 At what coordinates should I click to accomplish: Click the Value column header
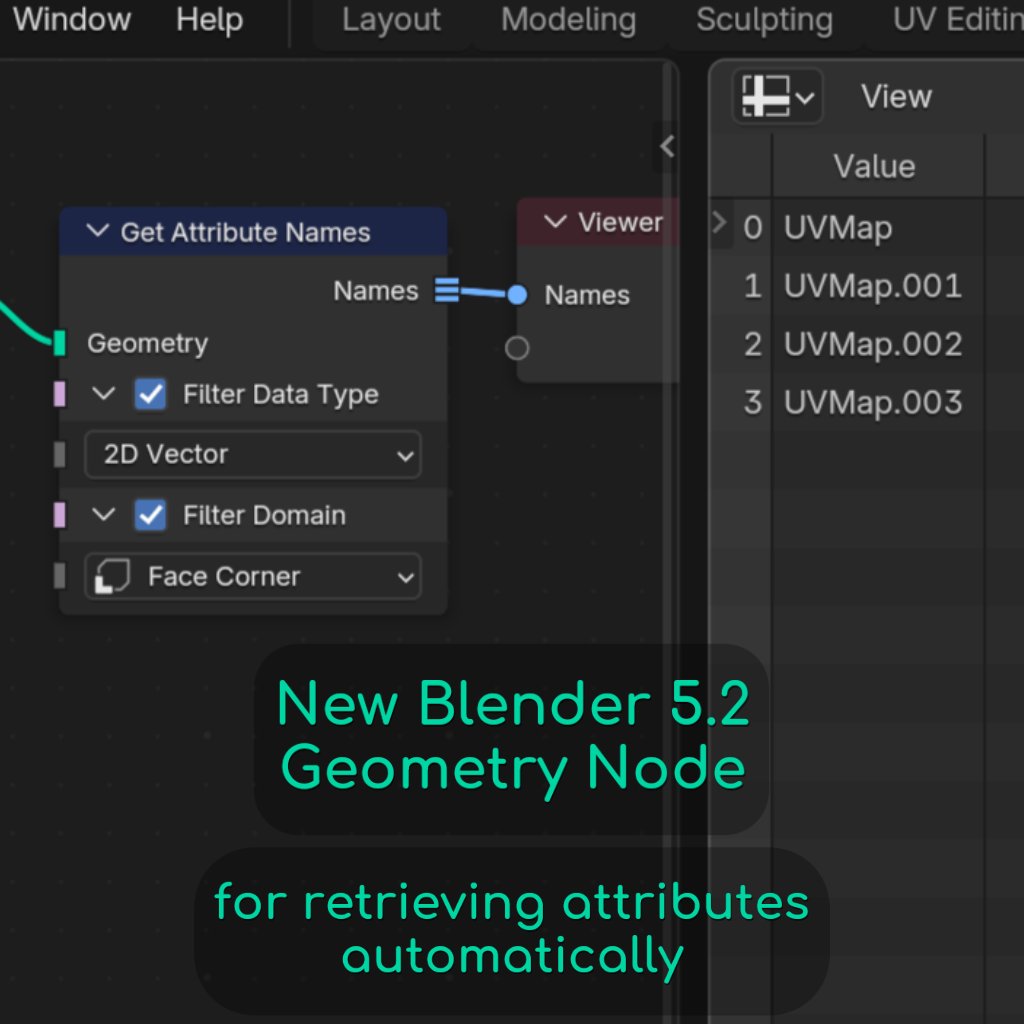click(x=877, y=166)
